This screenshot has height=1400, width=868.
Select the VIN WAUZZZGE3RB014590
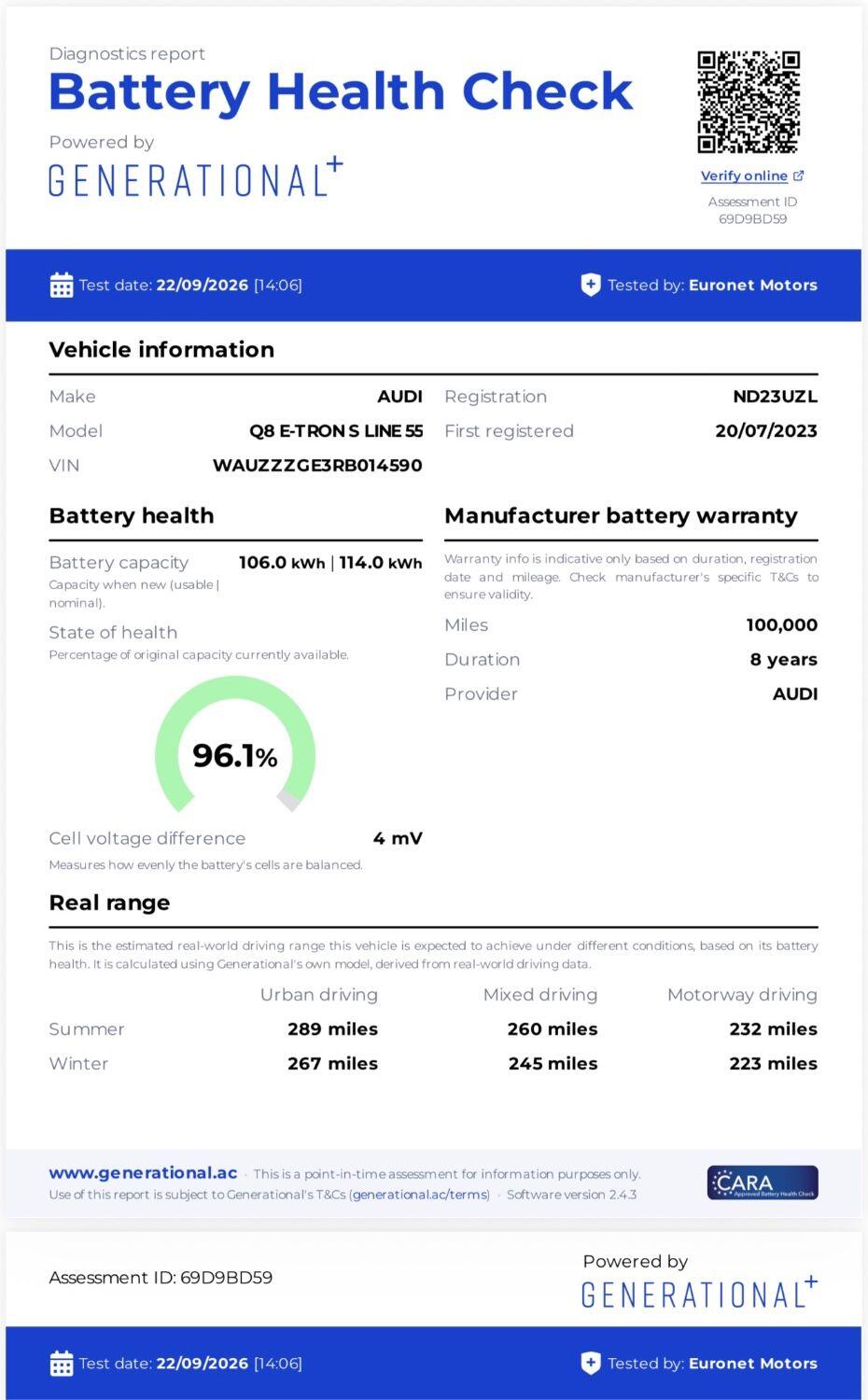(x=317, y=466)
